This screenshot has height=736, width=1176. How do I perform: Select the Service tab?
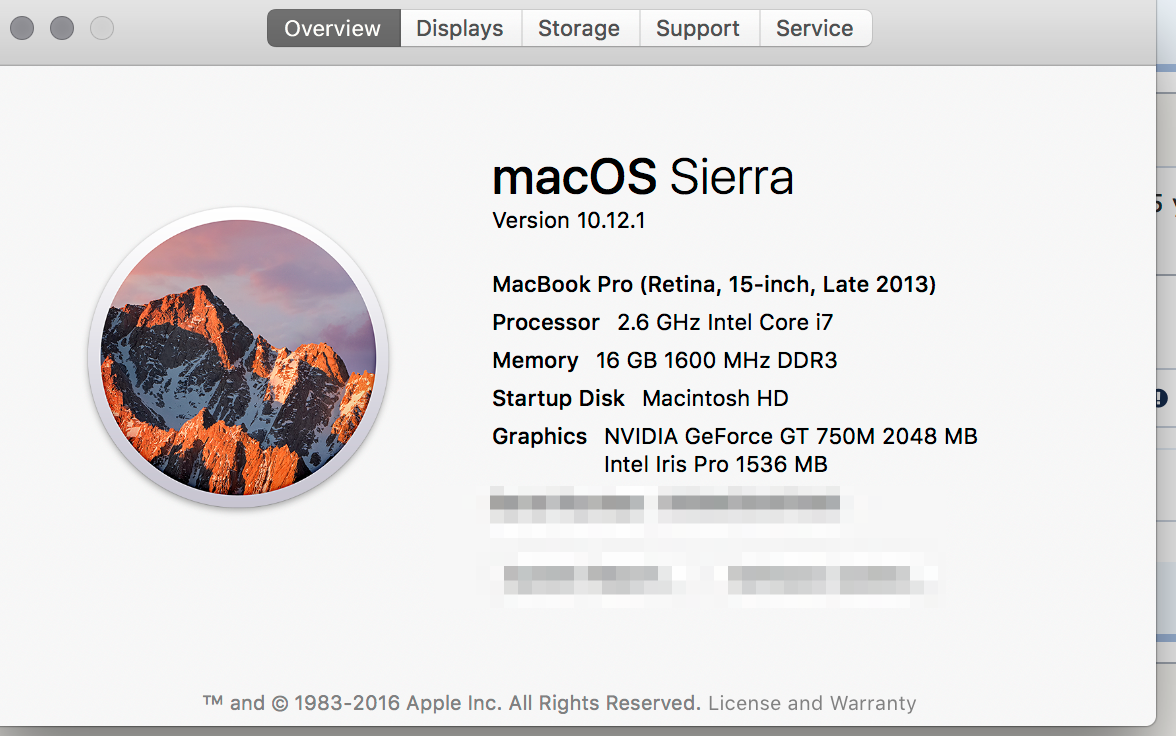coord(815,29)
